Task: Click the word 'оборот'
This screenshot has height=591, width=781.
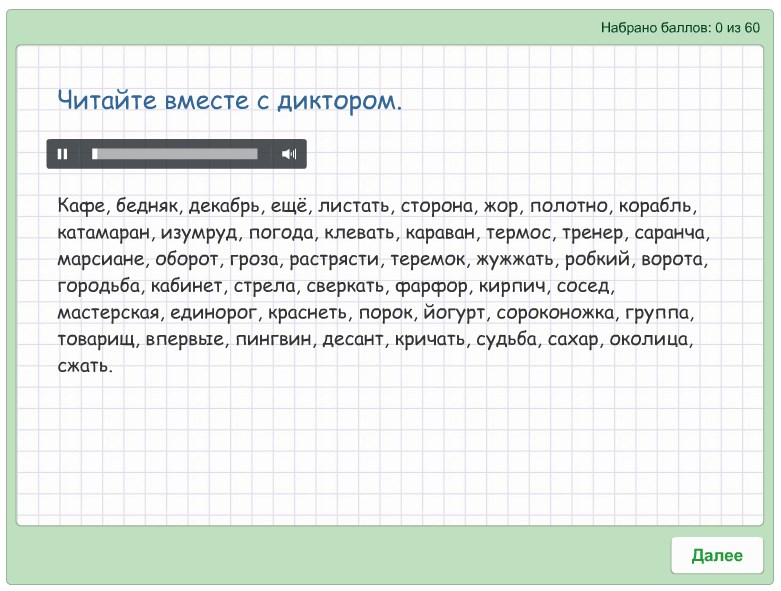Action: coord(187,259)
